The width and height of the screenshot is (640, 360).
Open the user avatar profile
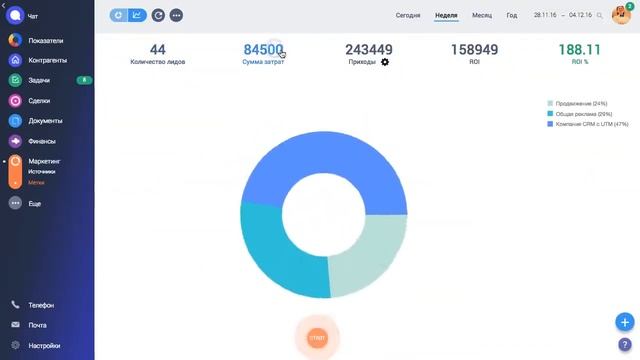(x=621, y=15)
